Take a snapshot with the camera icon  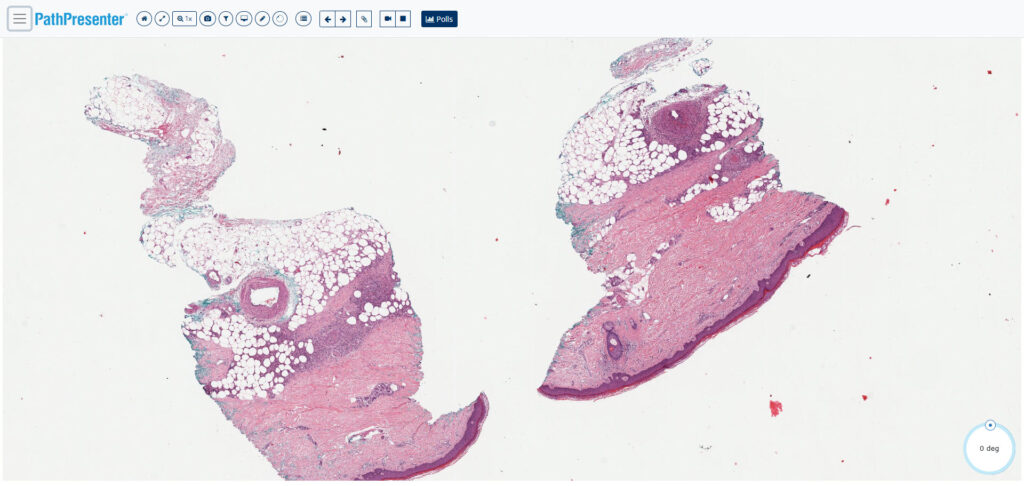pos(208,19)
